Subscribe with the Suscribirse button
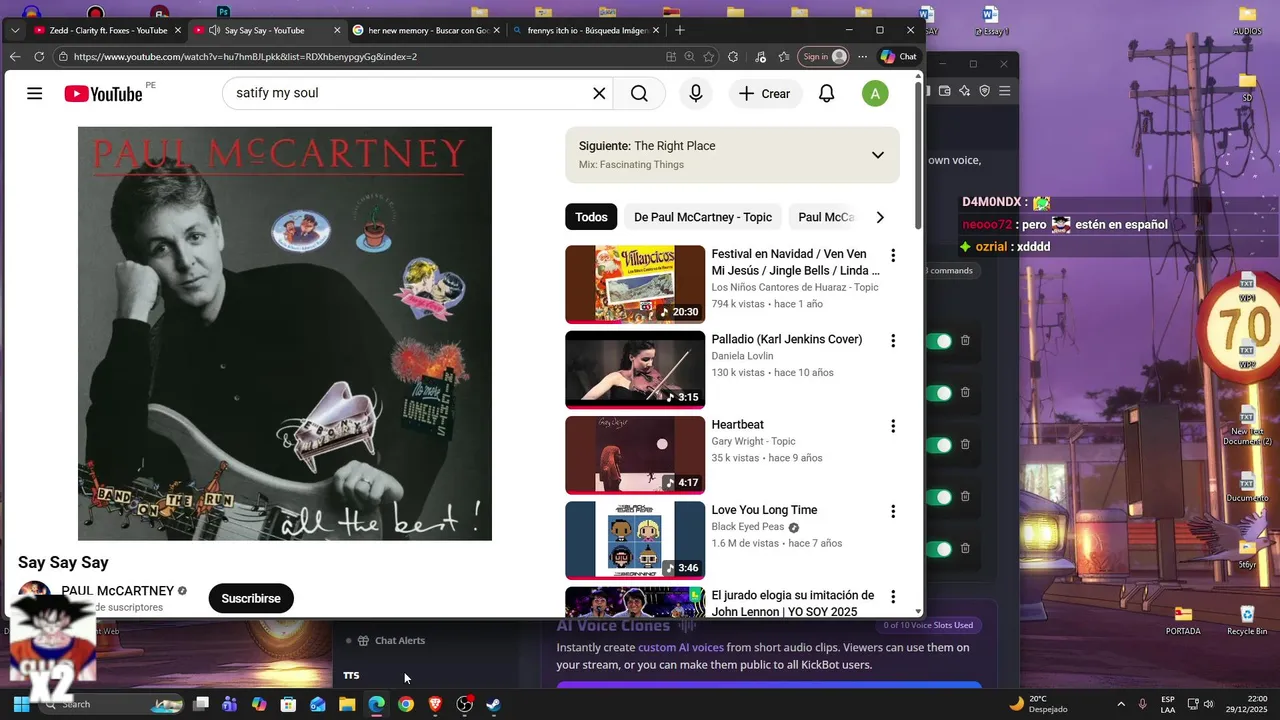 (x=251, y=598)
